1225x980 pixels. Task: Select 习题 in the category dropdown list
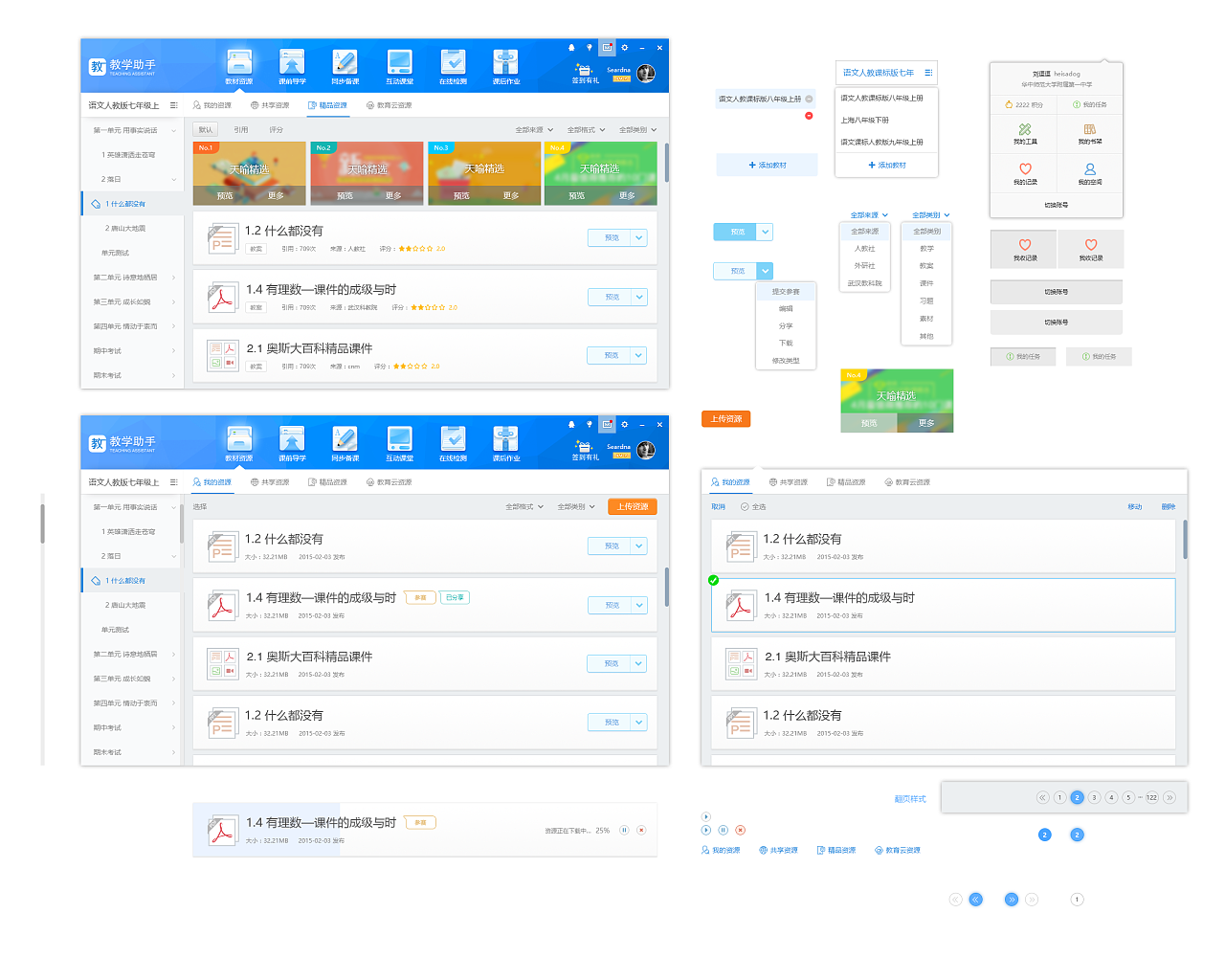pos(926,301)
